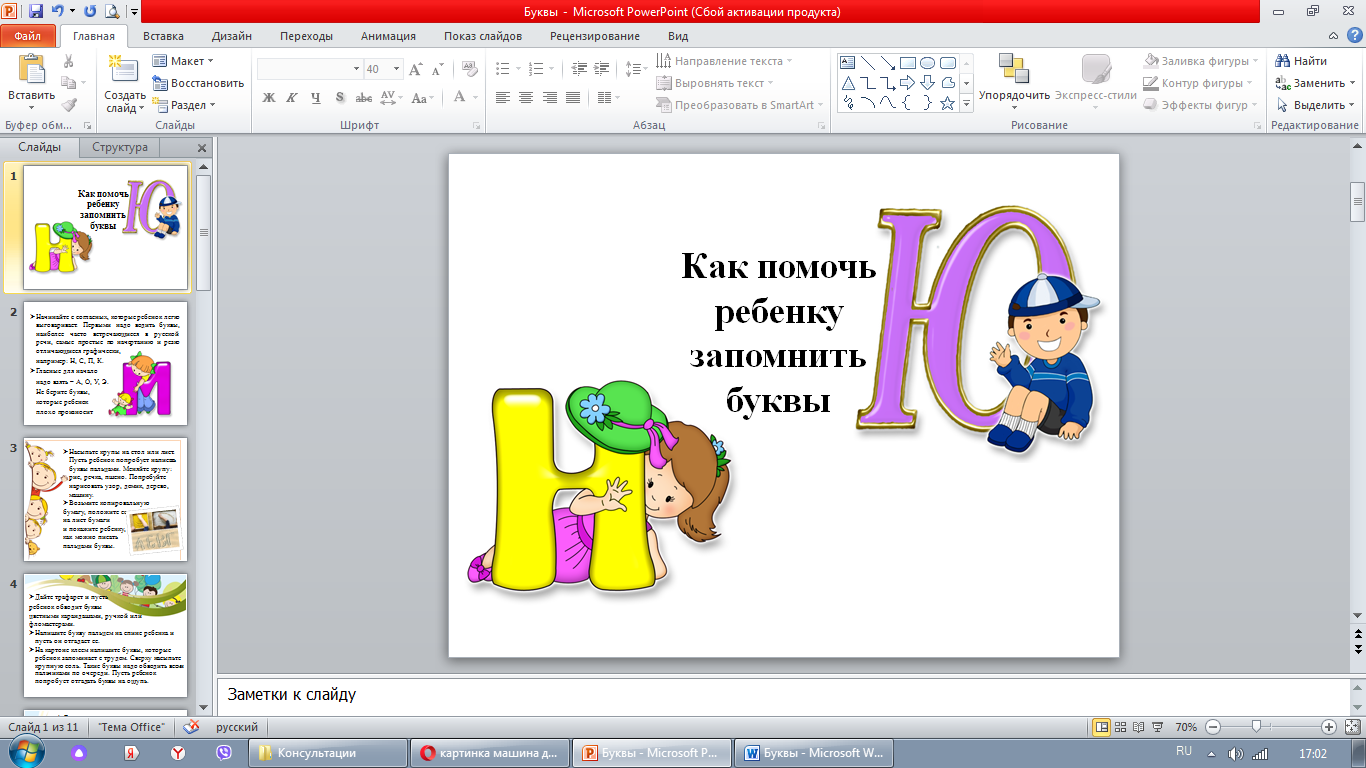Open Выделить select dropdown

1315,105
